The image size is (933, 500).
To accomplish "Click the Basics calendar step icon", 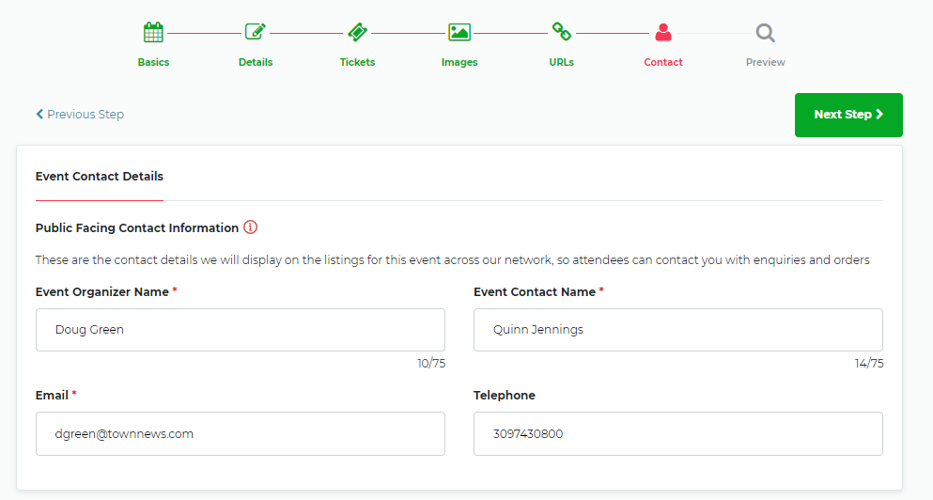I will [153, 32].
